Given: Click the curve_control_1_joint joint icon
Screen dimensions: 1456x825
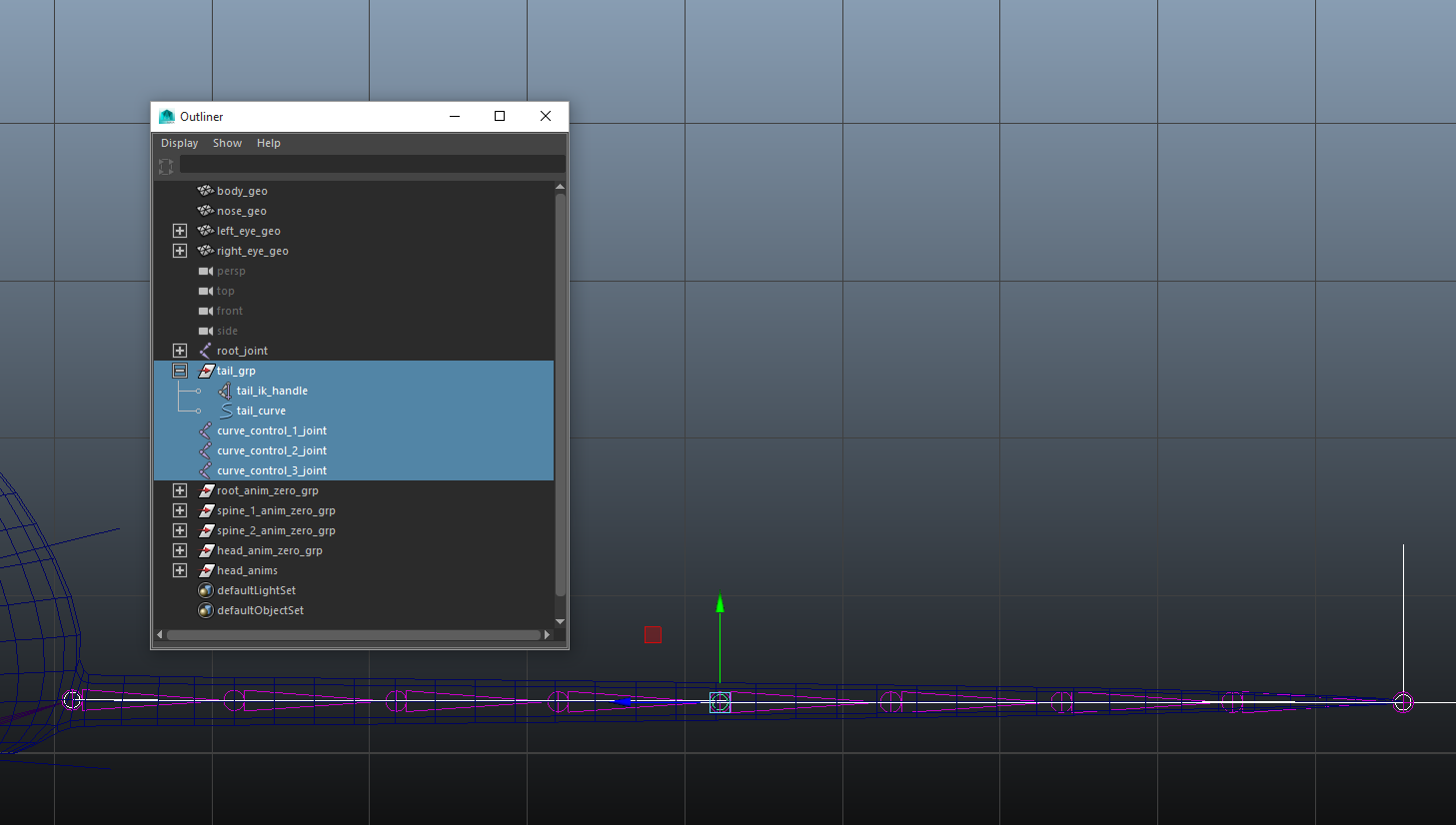Looking at the screenshot, I should tap(205, 430).
